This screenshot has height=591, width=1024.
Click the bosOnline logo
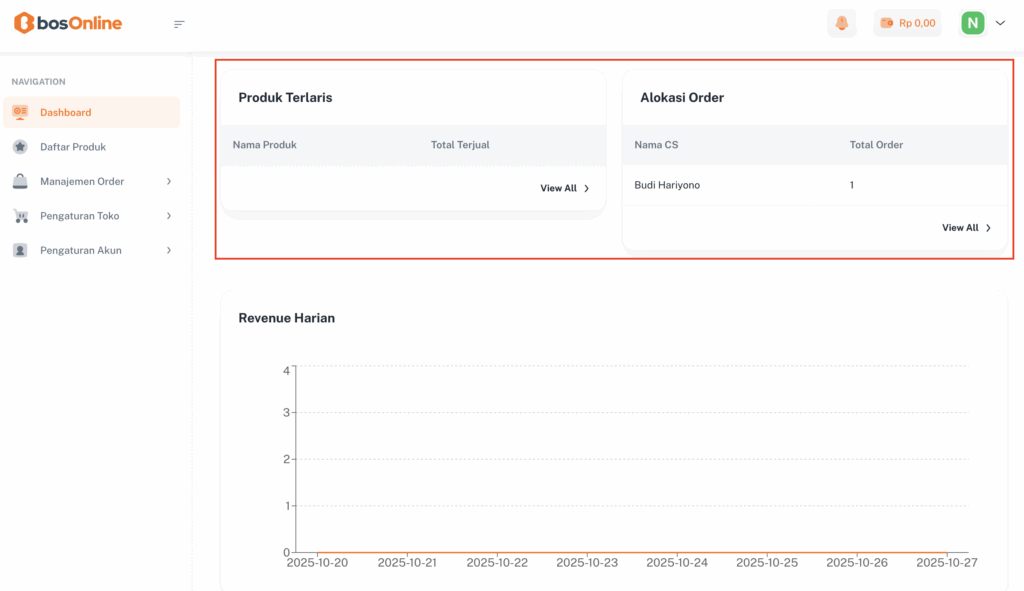[68, 23]
